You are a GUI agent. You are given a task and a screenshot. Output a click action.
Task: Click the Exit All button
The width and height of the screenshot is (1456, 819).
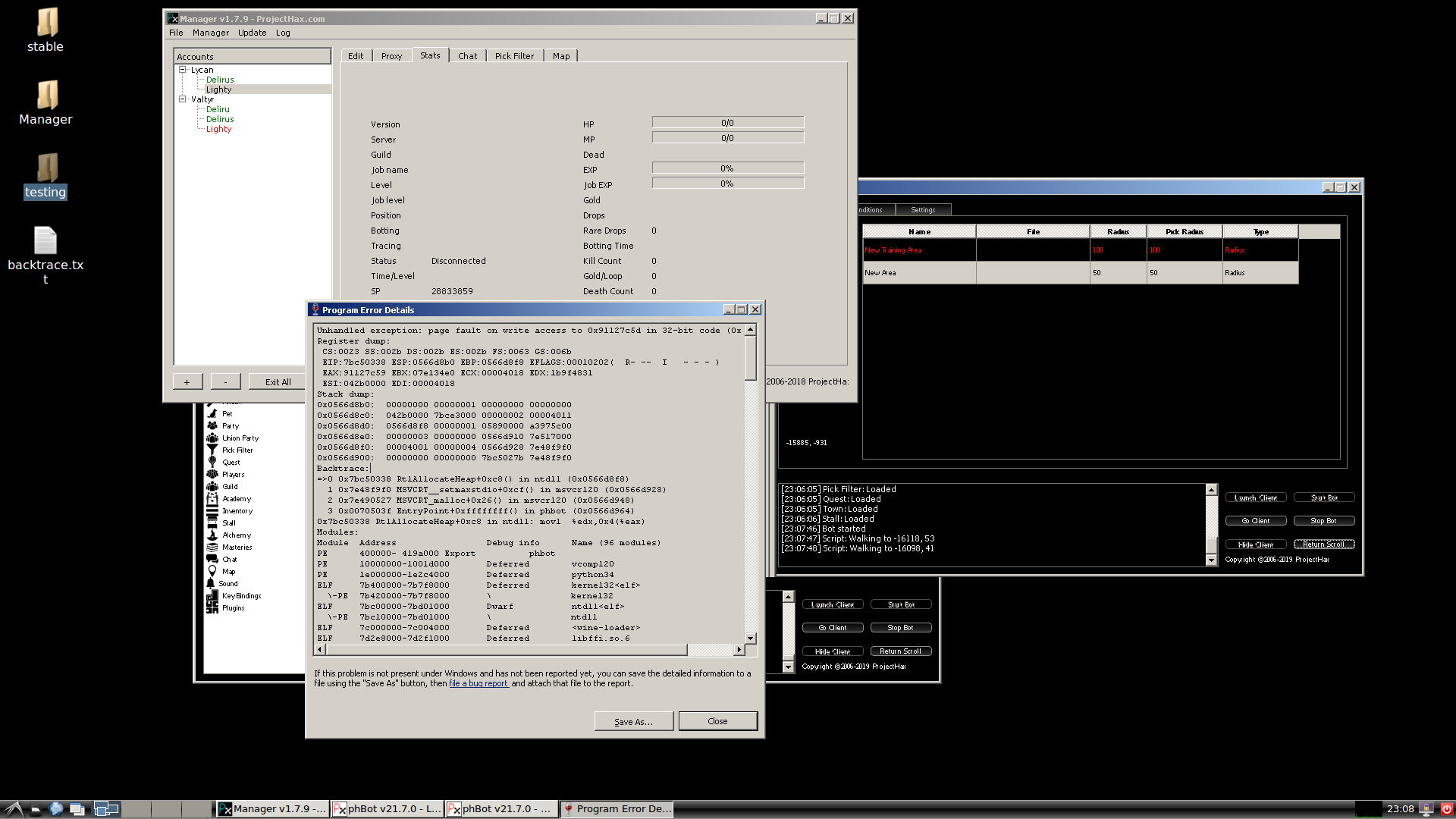point(278,382)
